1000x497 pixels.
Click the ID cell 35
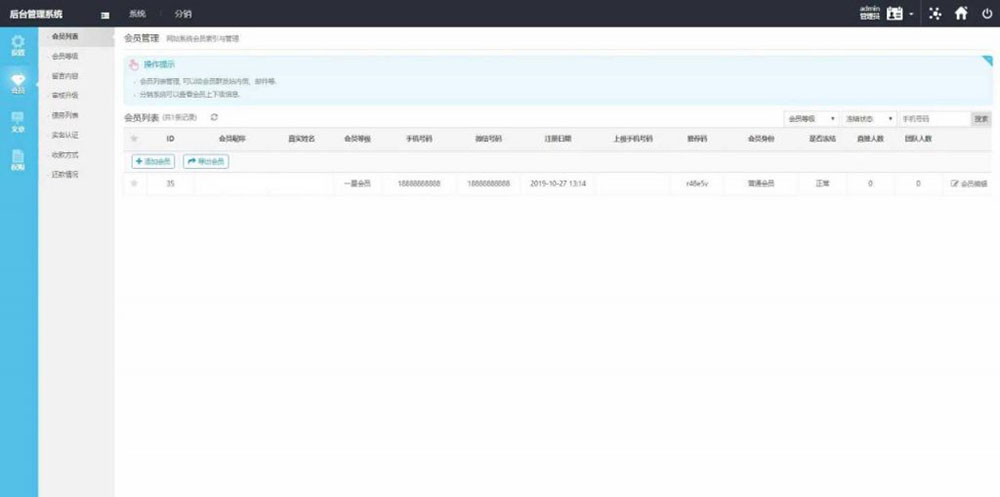(170, 184)
